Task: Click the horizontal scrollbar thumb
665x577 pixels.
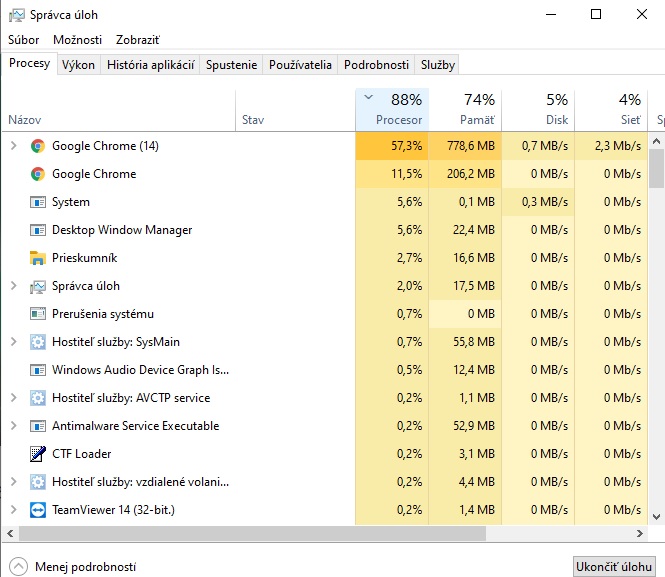Action: click(252, 533)
